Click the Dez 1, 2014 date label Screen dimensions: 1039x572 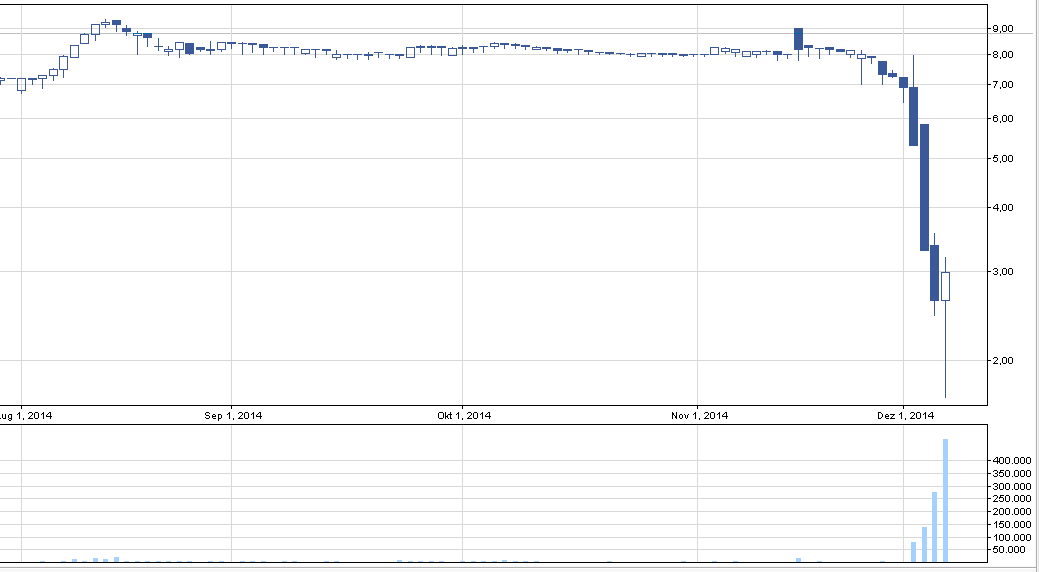point(904,416)
